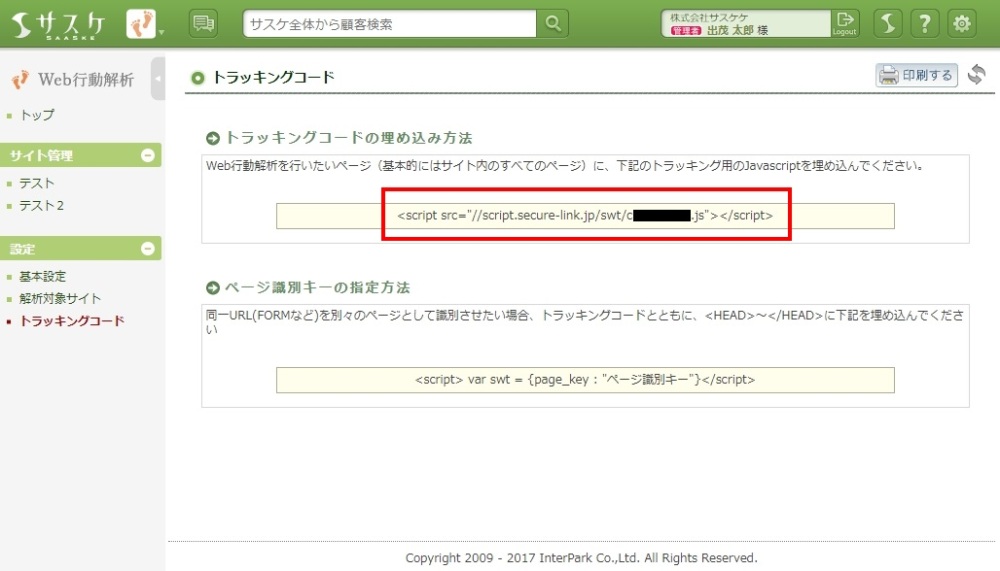Open the help question mark icon

coord(925,24)
